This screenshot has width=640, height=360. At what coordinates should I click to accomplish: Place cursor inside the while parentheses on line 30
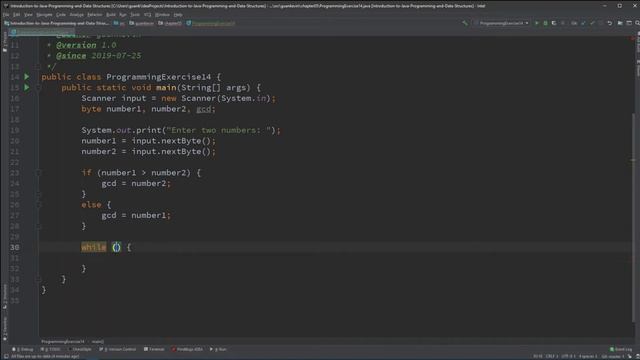pyautogui.click(x=116, y=247)
